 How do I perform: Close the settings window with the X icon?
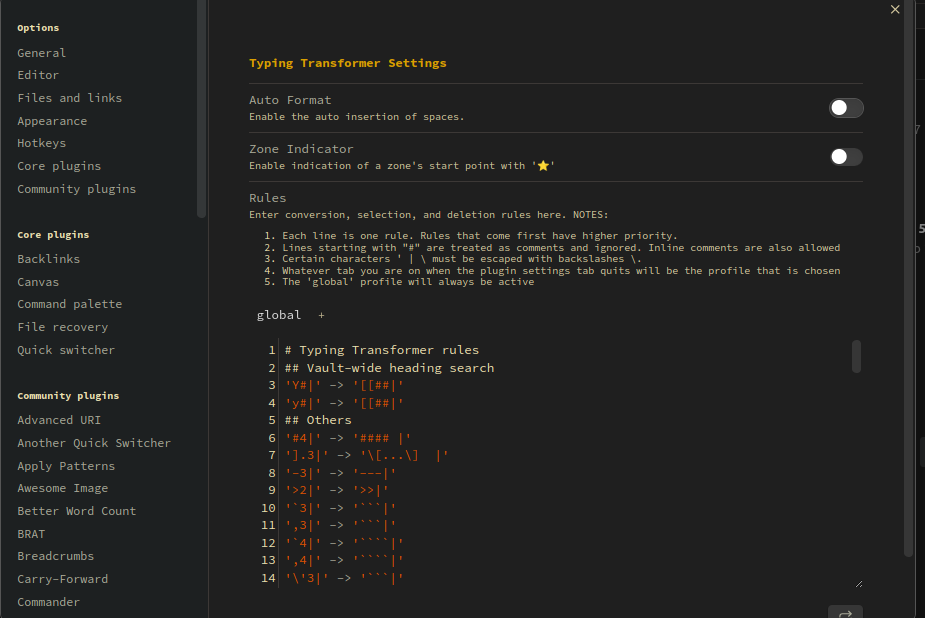895,10
